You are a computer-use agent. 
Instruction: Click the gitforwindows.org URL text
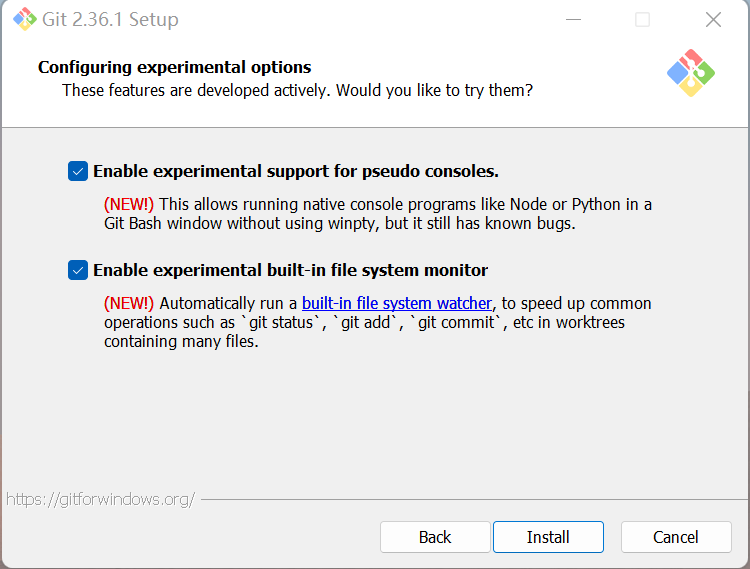tap(100, 498)
